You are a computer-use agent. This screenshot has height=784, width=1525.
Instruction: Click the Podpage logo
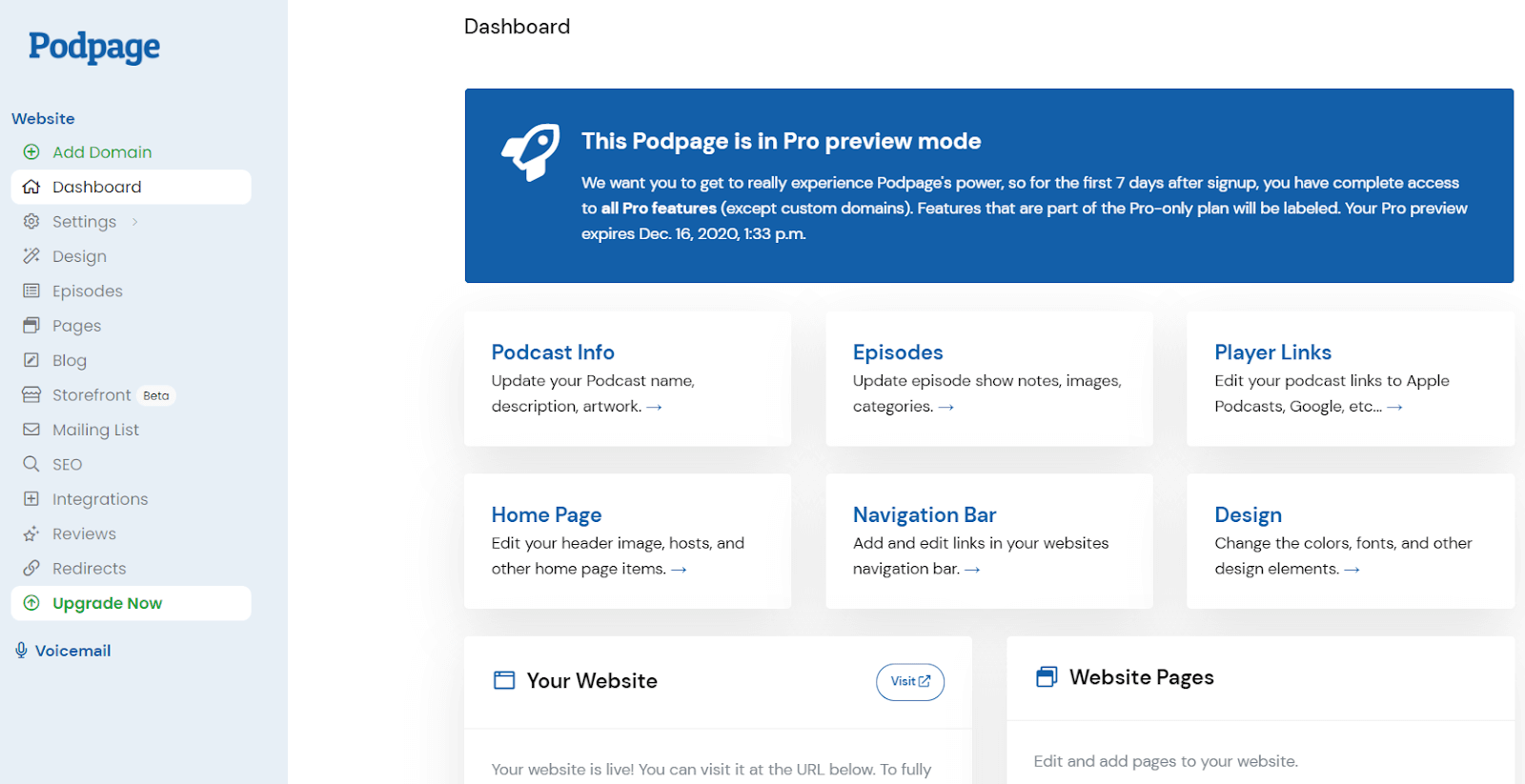pyautogui.click(x=94, y=47)
